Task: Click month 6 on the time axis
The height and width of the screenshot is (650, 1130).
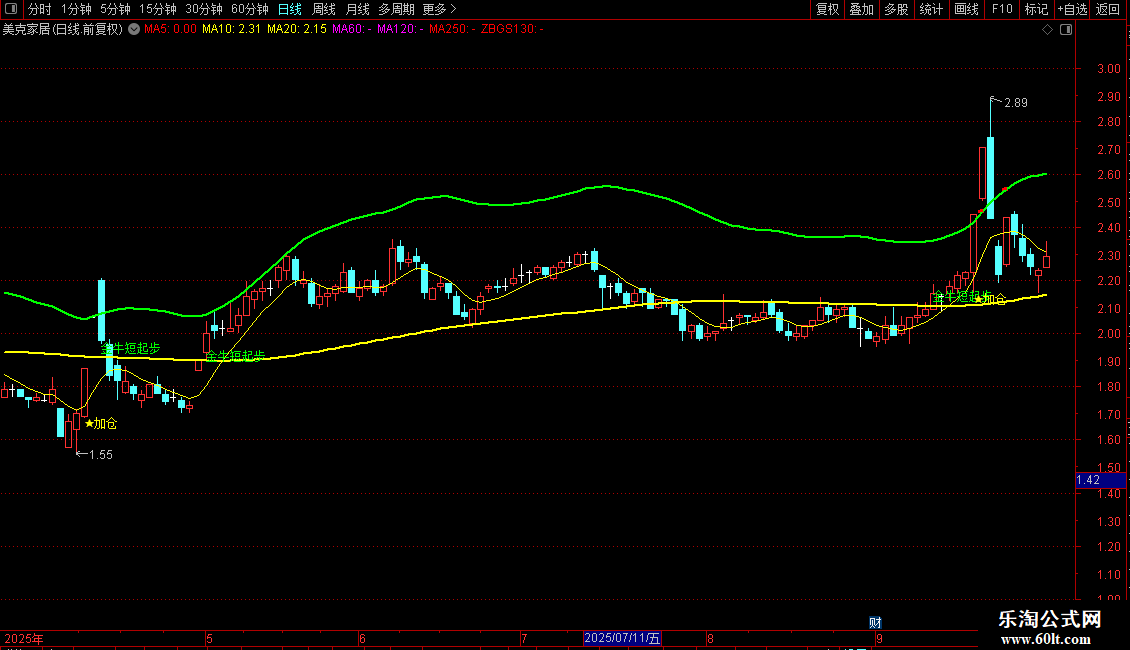Action: tap(362, 639)
